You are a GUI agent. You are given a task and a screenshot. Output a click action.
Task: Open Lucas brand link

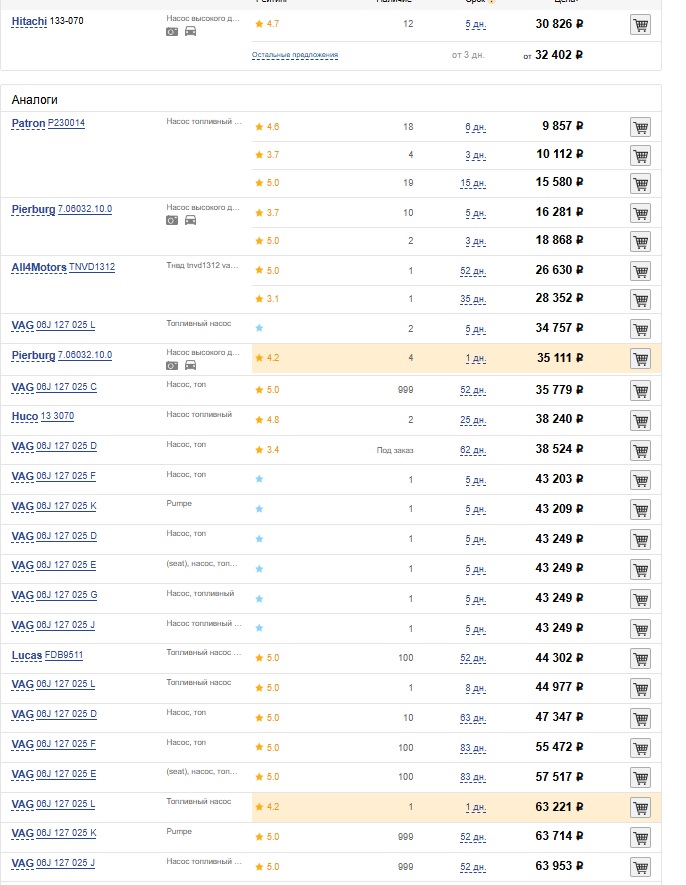(27, 655)
